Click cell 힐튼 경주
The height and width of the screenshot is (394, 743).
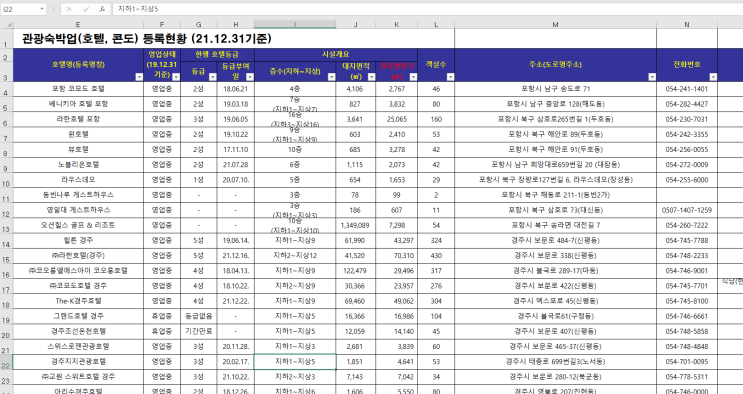pyautogui.click(x=78, y=240)
